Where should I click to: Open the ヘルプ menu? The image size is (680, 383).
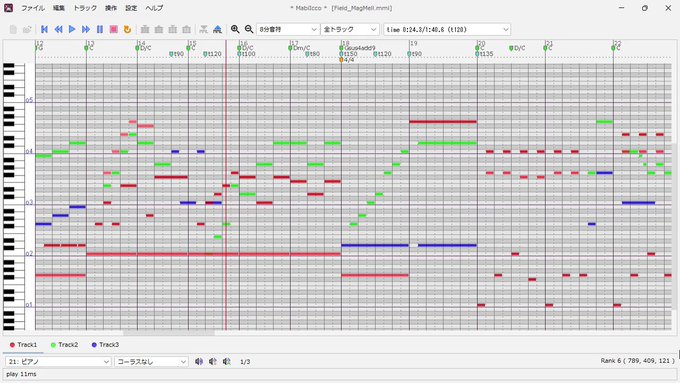click(x=154, y=8)
